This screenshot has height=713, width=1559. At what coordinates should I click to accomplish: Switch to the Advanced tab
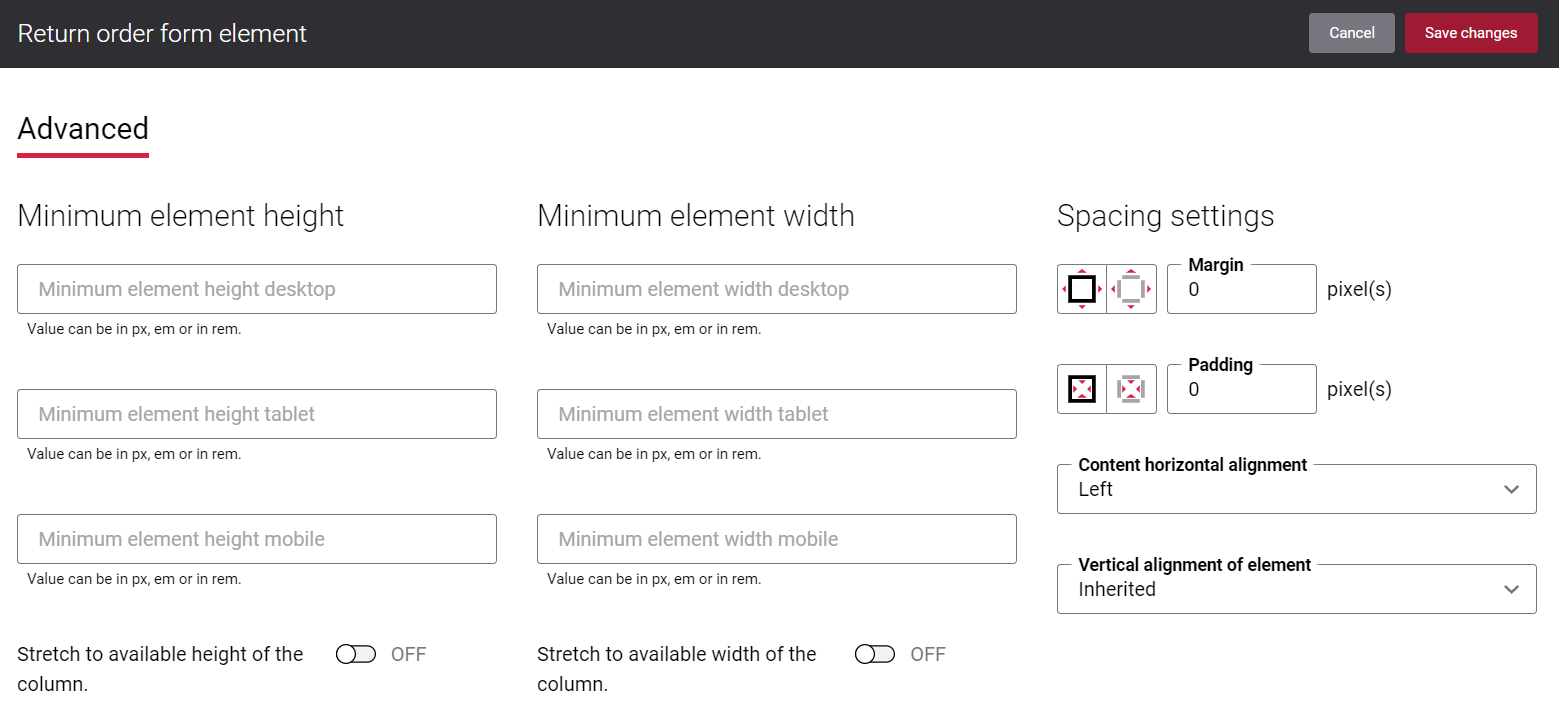83,128
